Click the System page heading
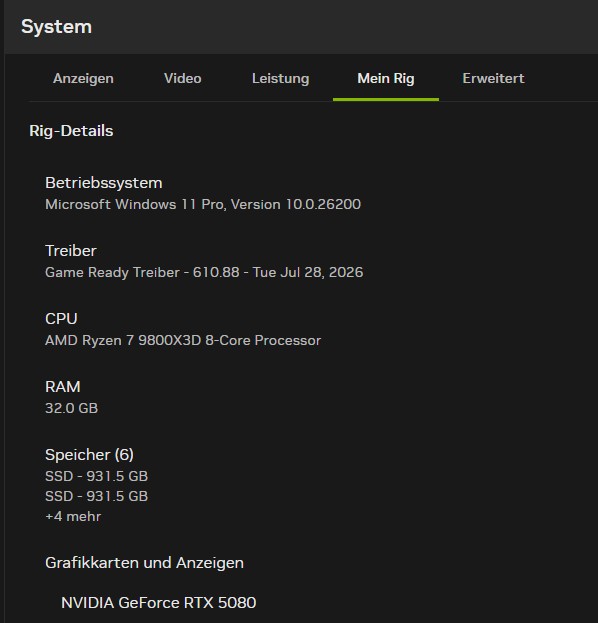 56,27
